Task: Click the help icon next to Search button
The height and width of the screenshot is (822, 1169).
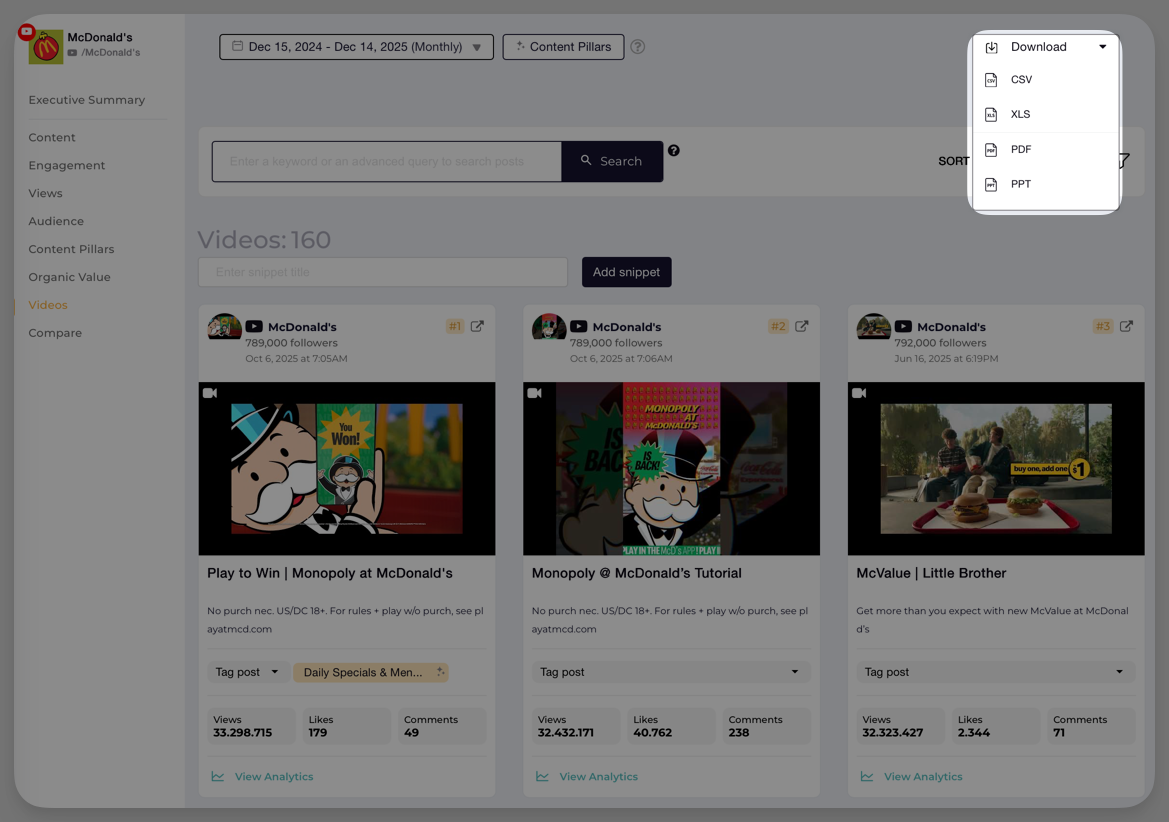Action: pos(674,151)
